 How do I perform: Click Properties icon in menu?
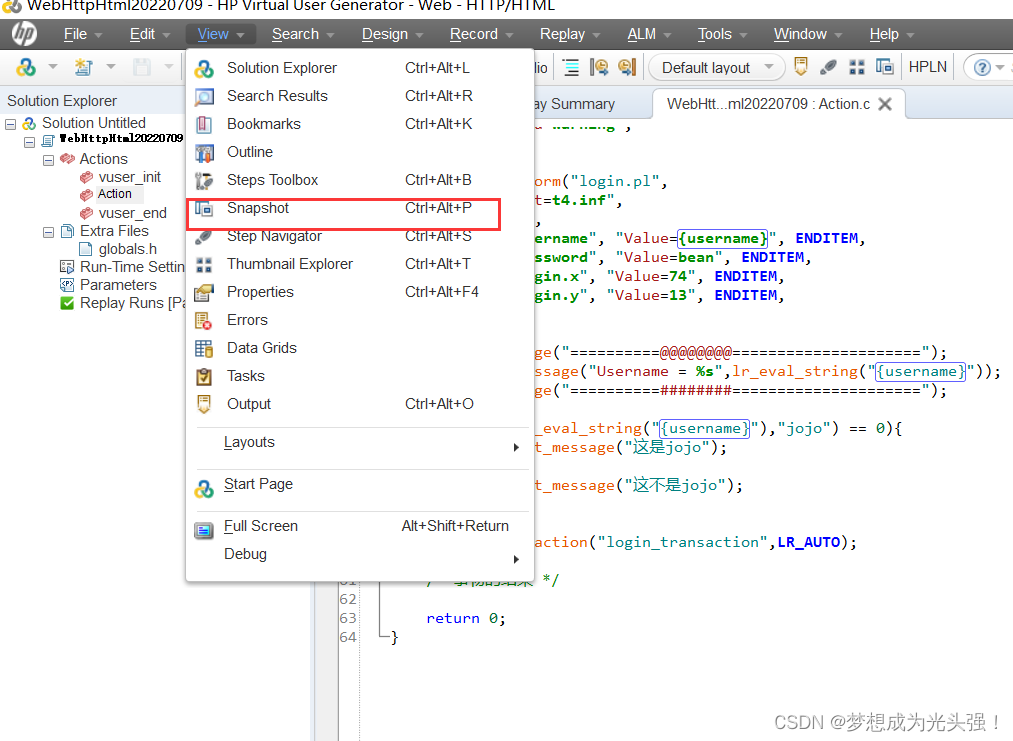[204, 293]
